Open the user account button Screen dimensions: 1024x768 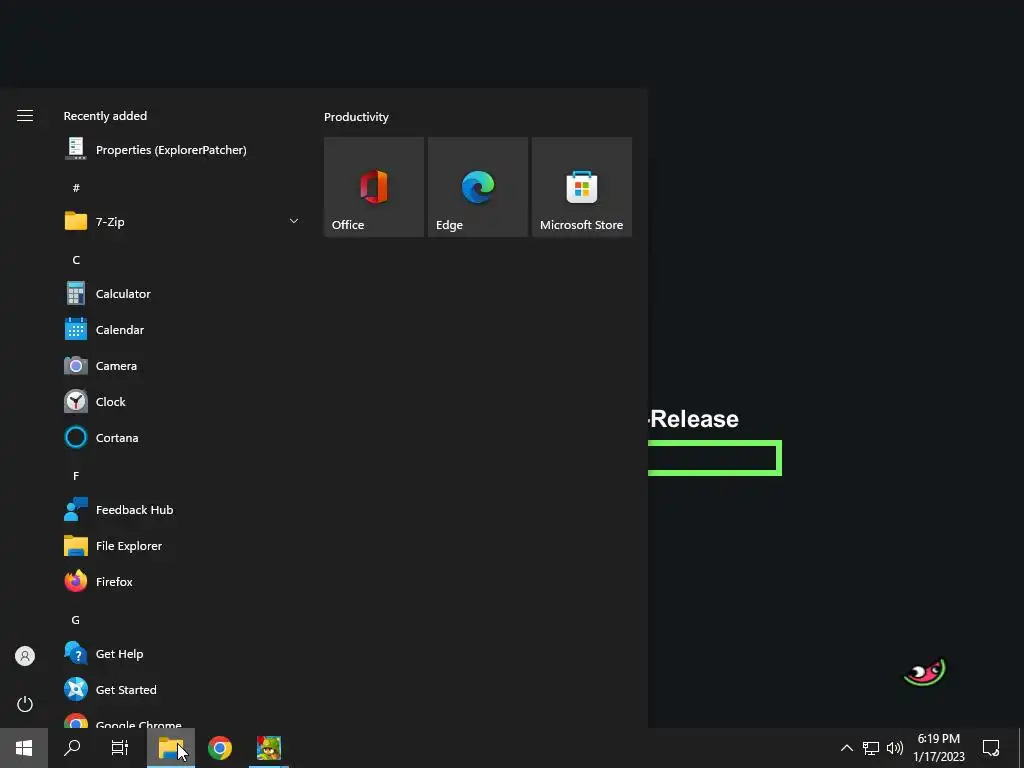point(25,656)
